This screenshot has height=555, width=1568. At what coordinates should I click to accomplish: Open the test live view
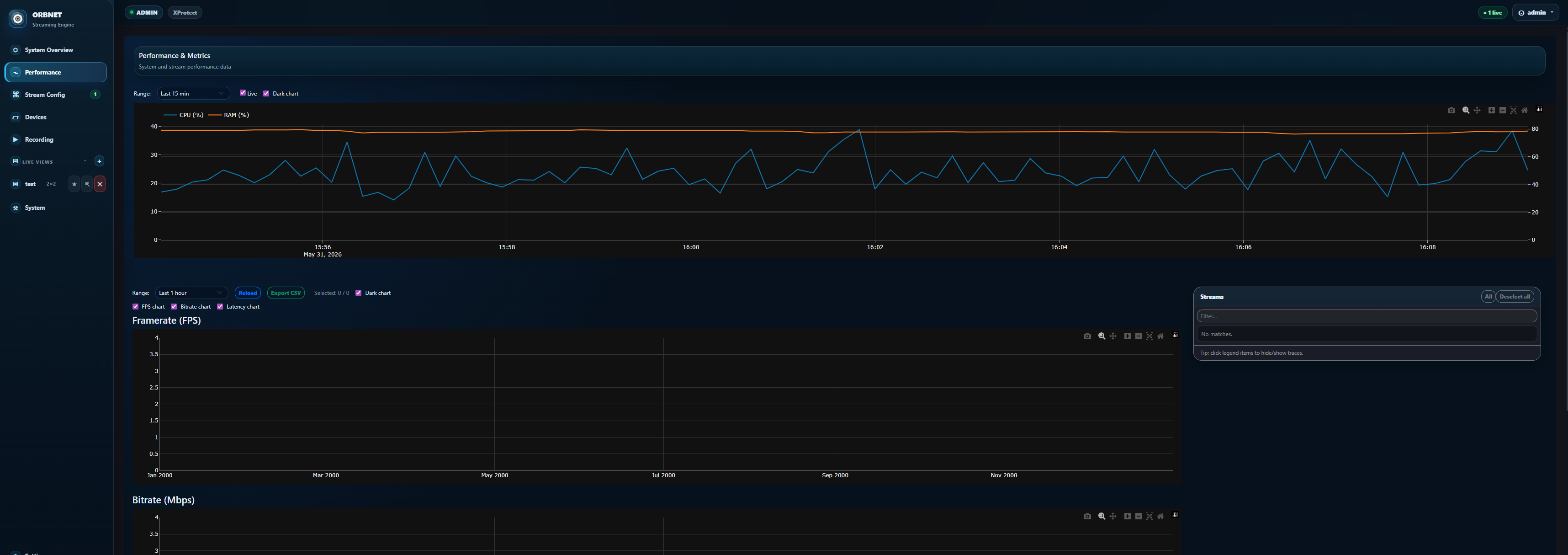30,184
